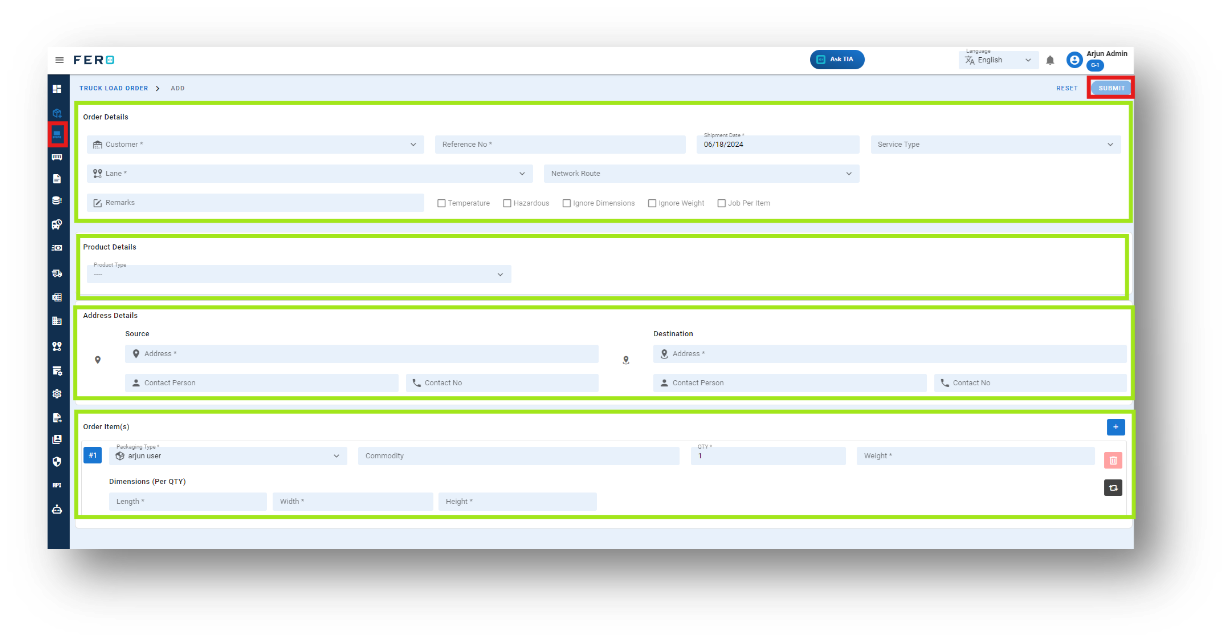Image resolution: width=1231 pixels, height=644 pixels.
Task: Click the source location pin icon
Action: click(x=97, y=360)
